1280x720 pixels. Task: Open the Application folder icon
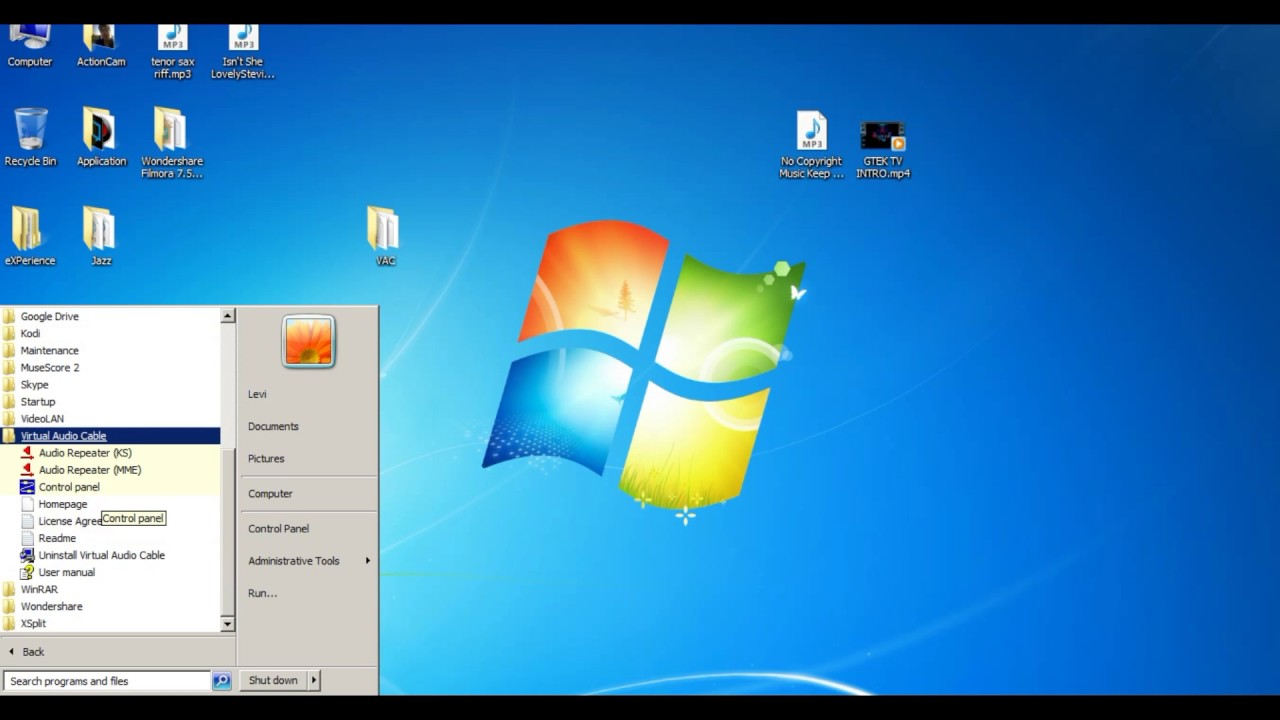click(101, 137)
